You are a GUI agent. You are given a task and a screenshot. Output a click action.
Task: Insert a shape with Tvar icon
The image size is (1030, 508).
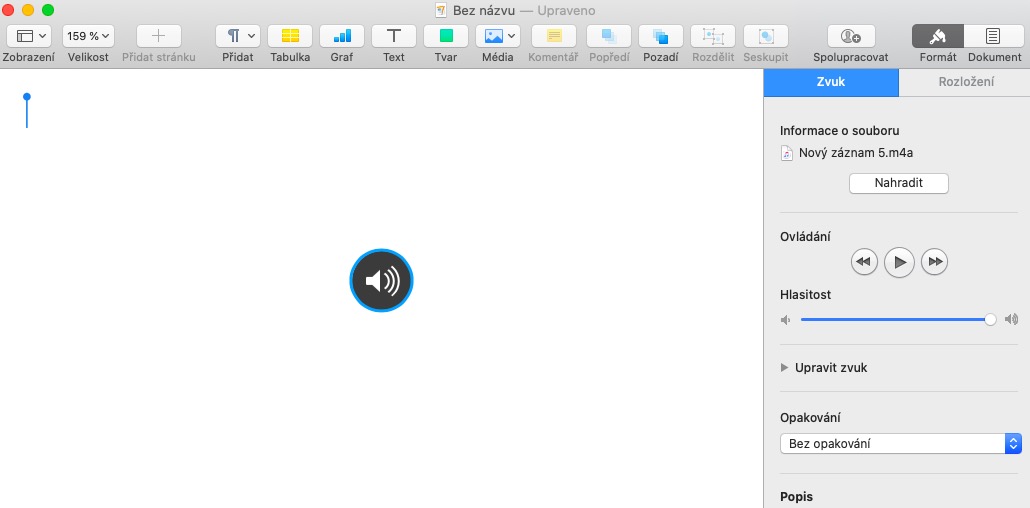coord(446,36)
